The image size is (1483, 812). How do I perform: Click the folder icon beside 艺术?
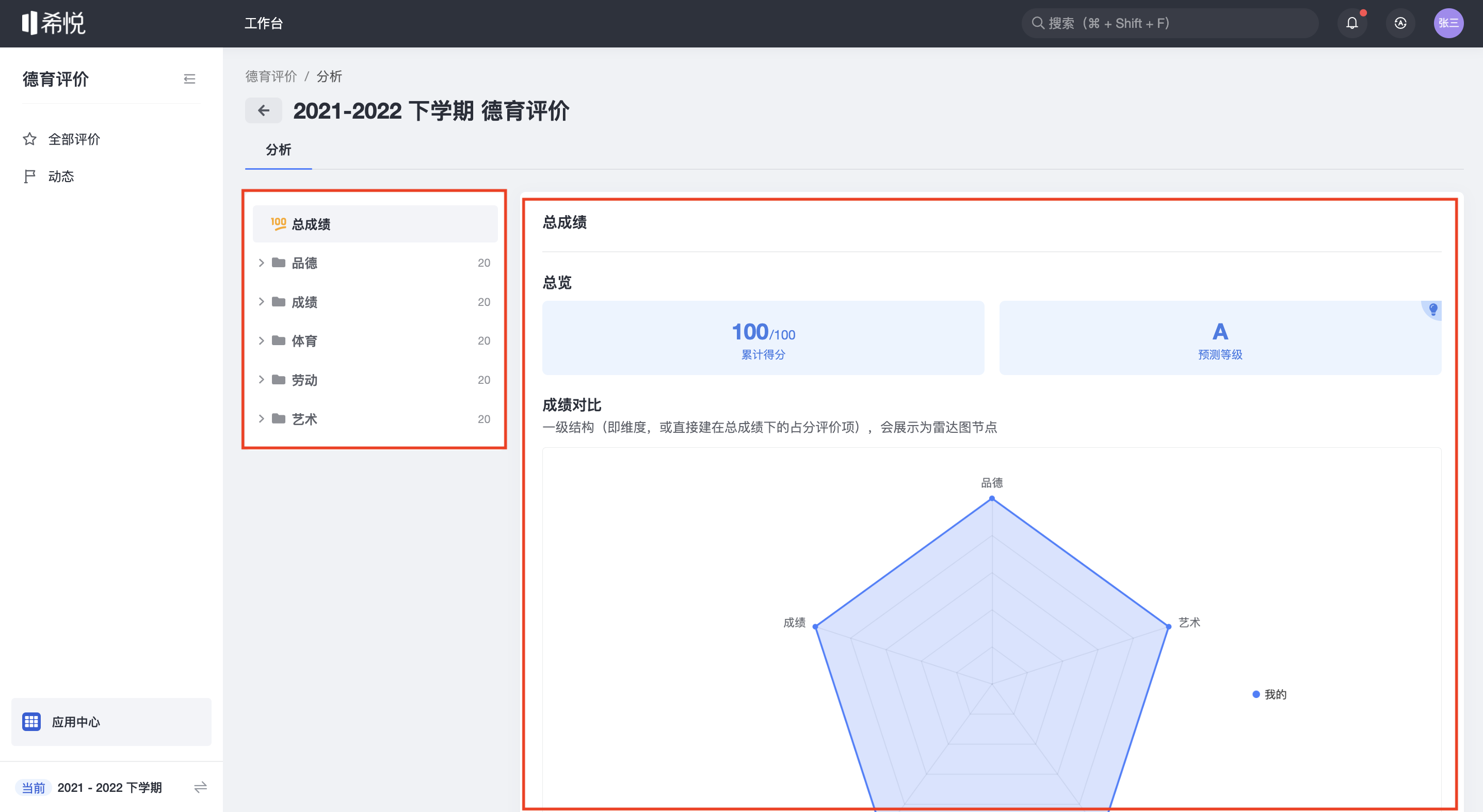click(279, 418)
